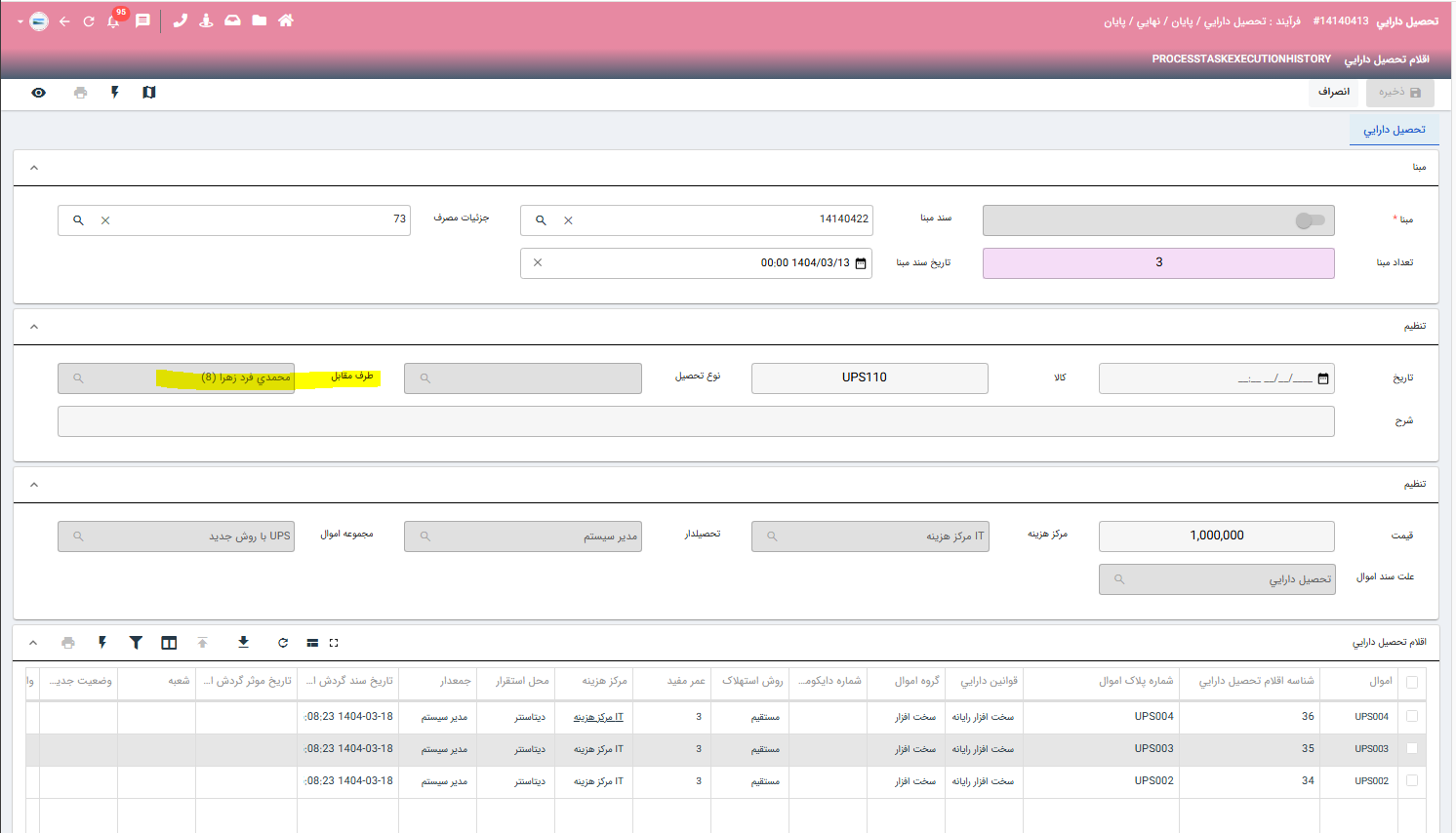Expand grid to fullscreen
The height and width of the screenshot is (833, 1456).
click(x=334, y=643)
